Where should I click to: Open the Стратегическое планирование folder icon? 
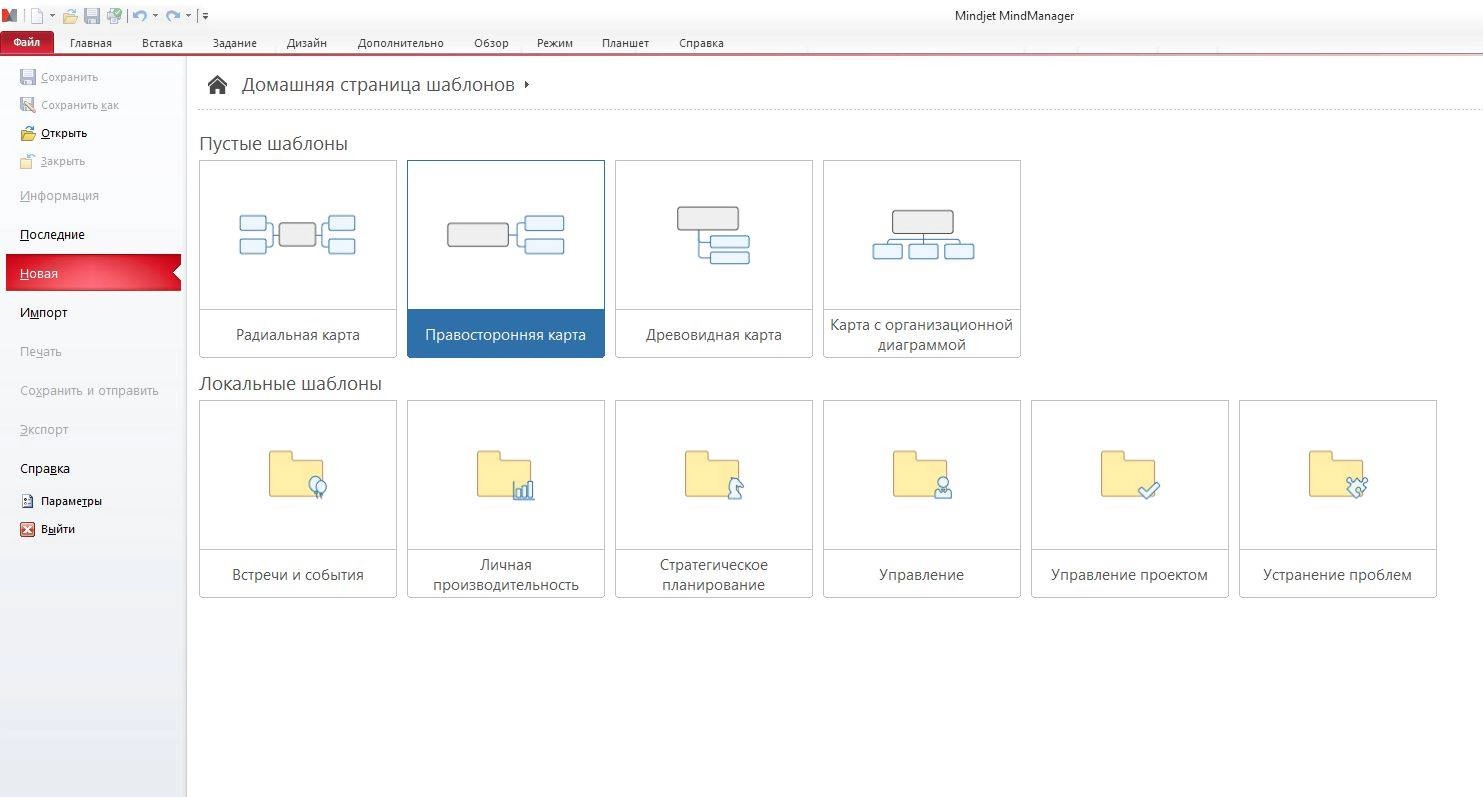pos(714,475)
